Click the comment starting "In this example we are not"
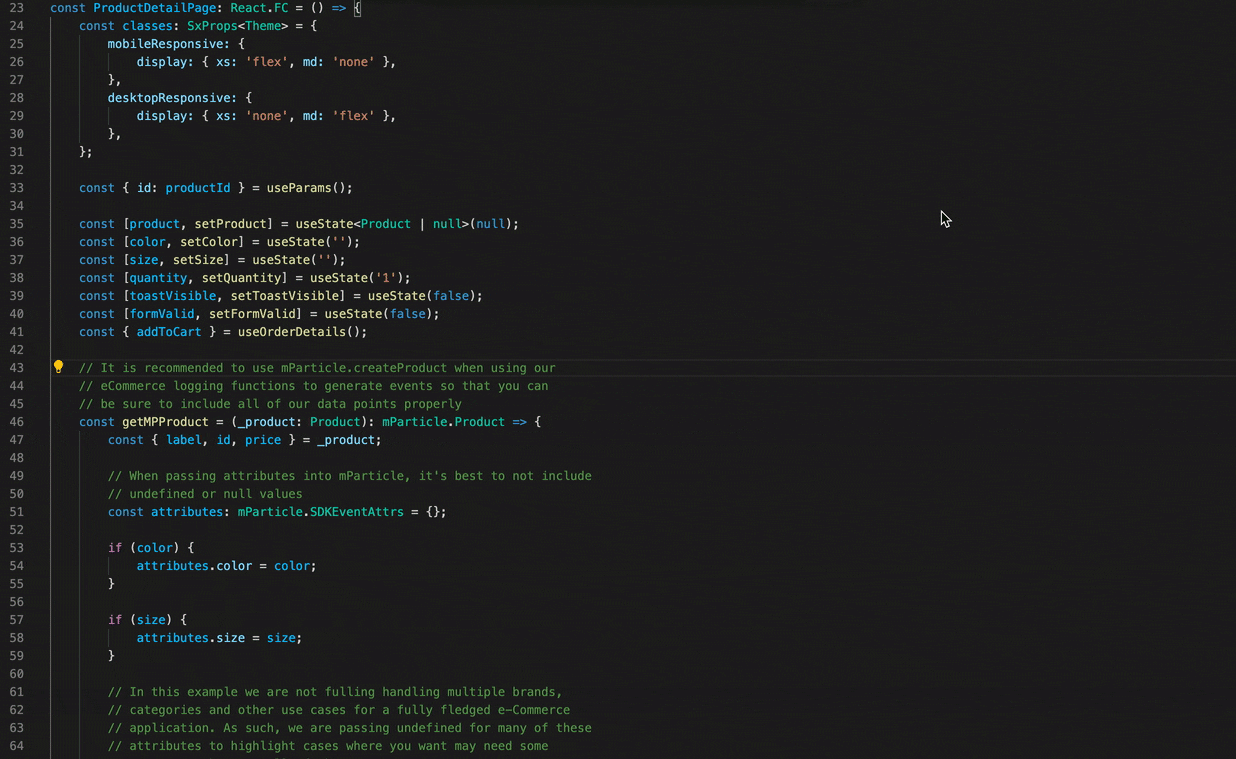1236x759 pixels. coord(335,692)
